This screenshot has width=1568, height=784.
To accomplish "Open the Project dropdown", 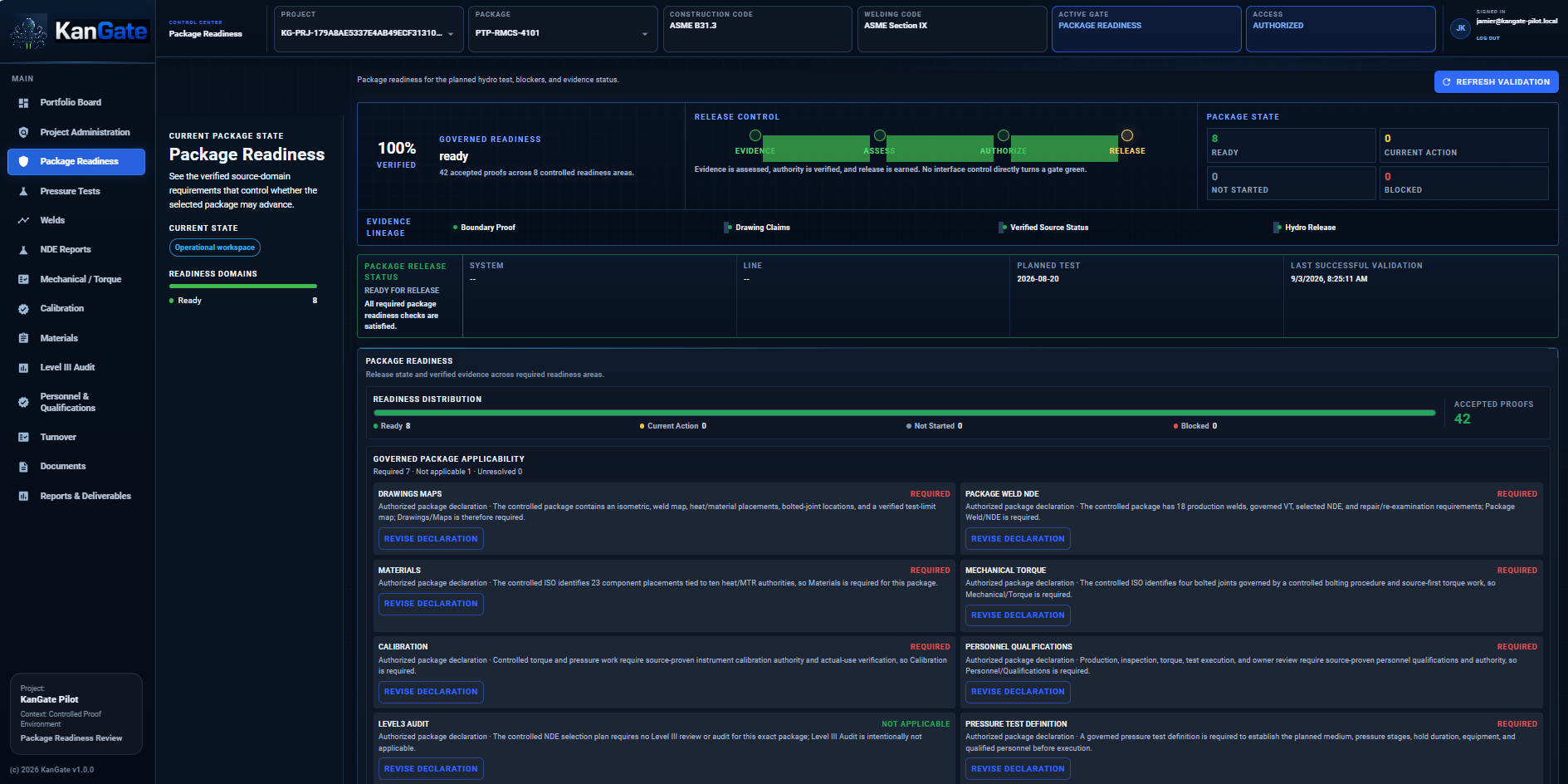I will pyautogui.click(x=369, y=29).
